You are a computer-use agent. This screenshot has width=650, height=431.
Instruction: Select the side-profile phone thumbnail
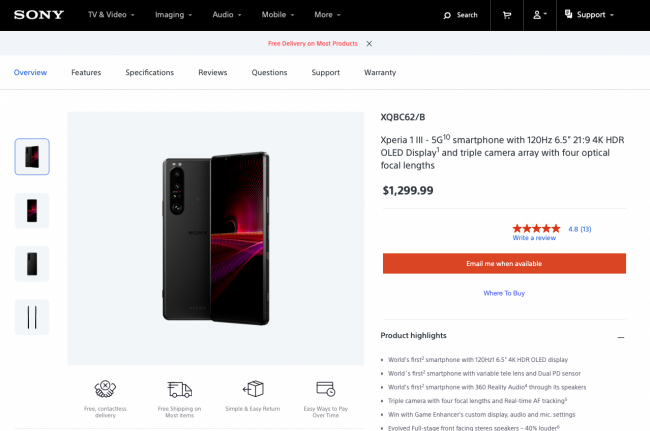[32, 317]
